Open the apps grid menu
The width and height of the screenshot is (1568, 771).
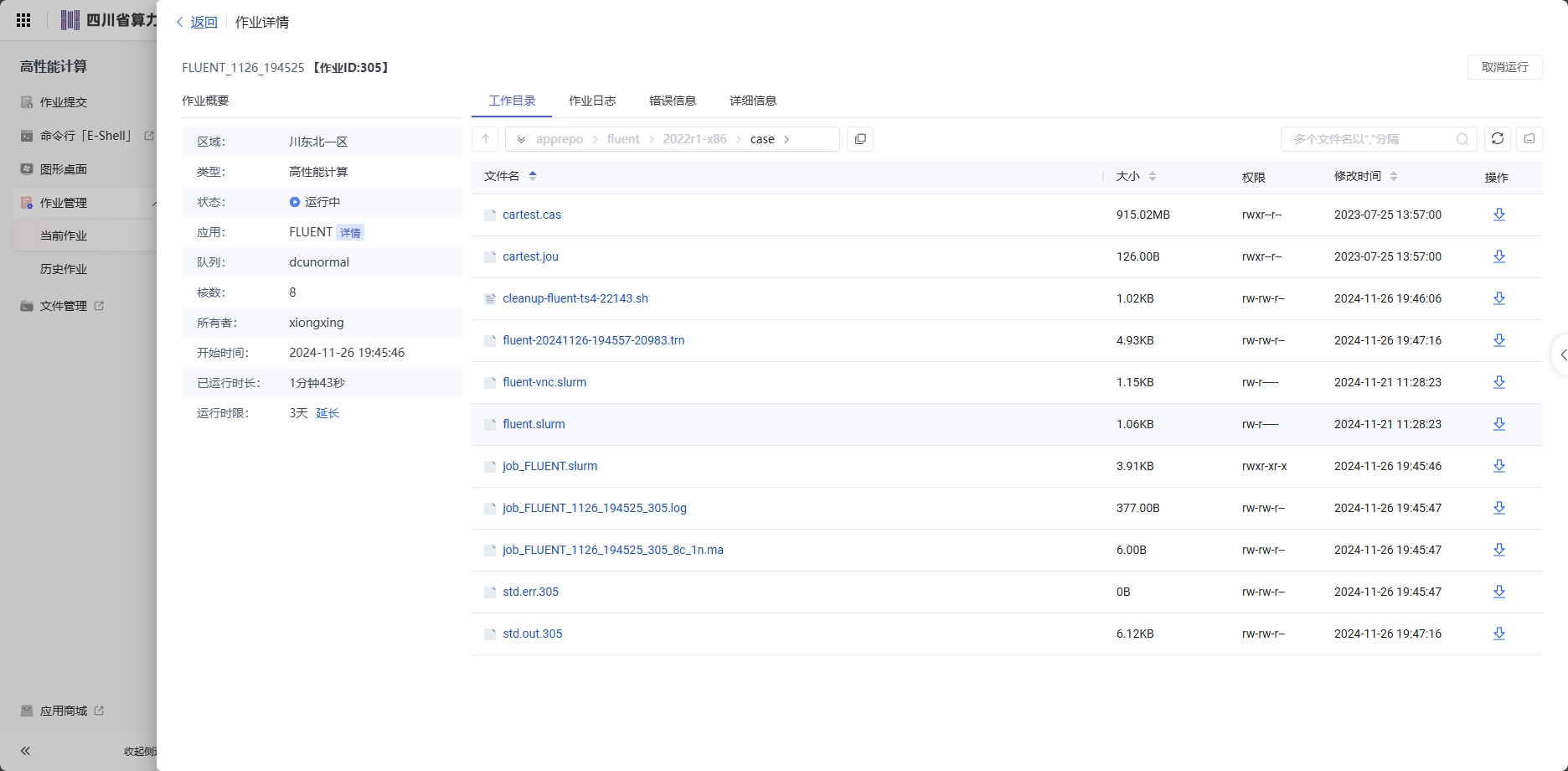pyautogui.click(x=23, y=20)
